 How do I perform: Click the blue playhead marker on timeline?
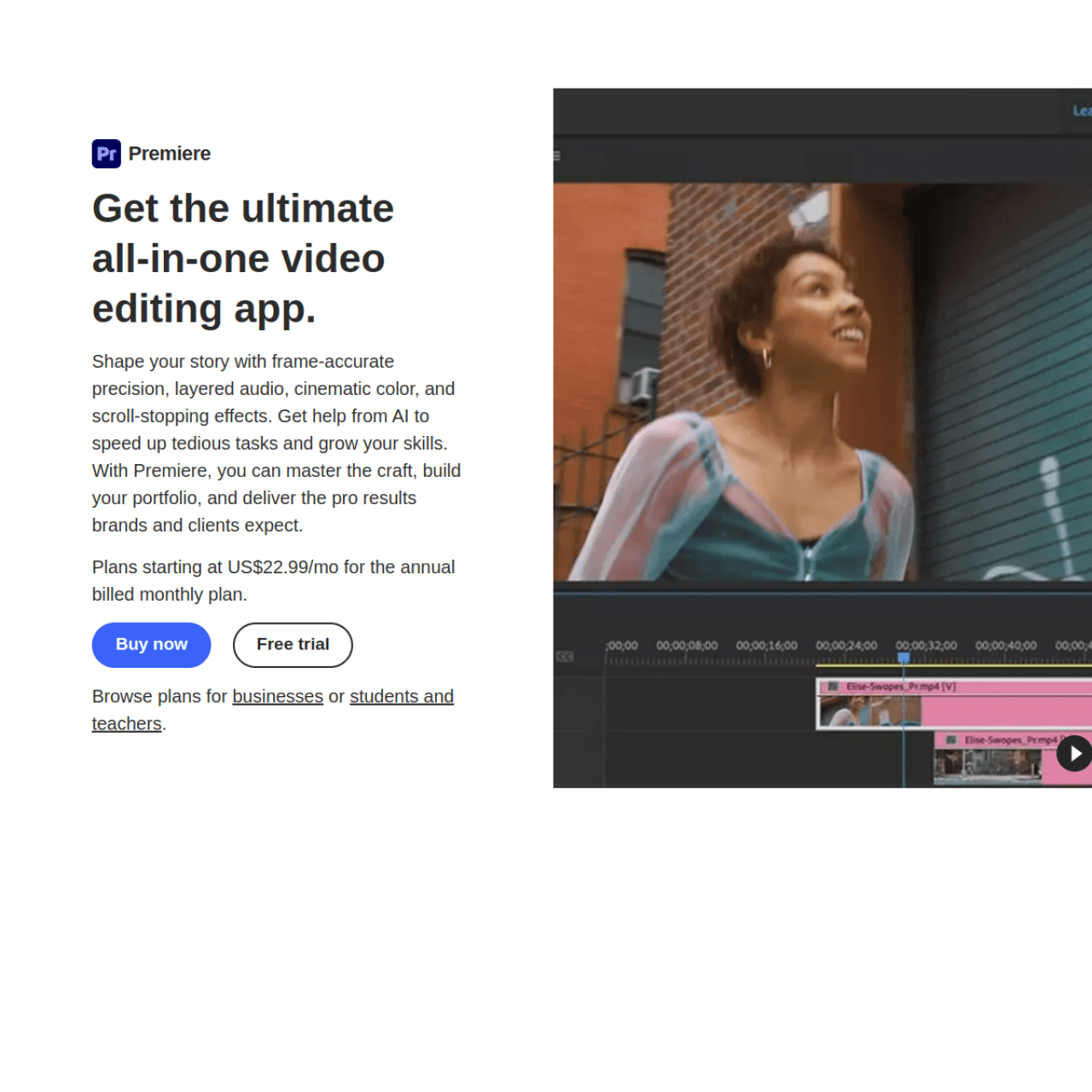(903, 658)
